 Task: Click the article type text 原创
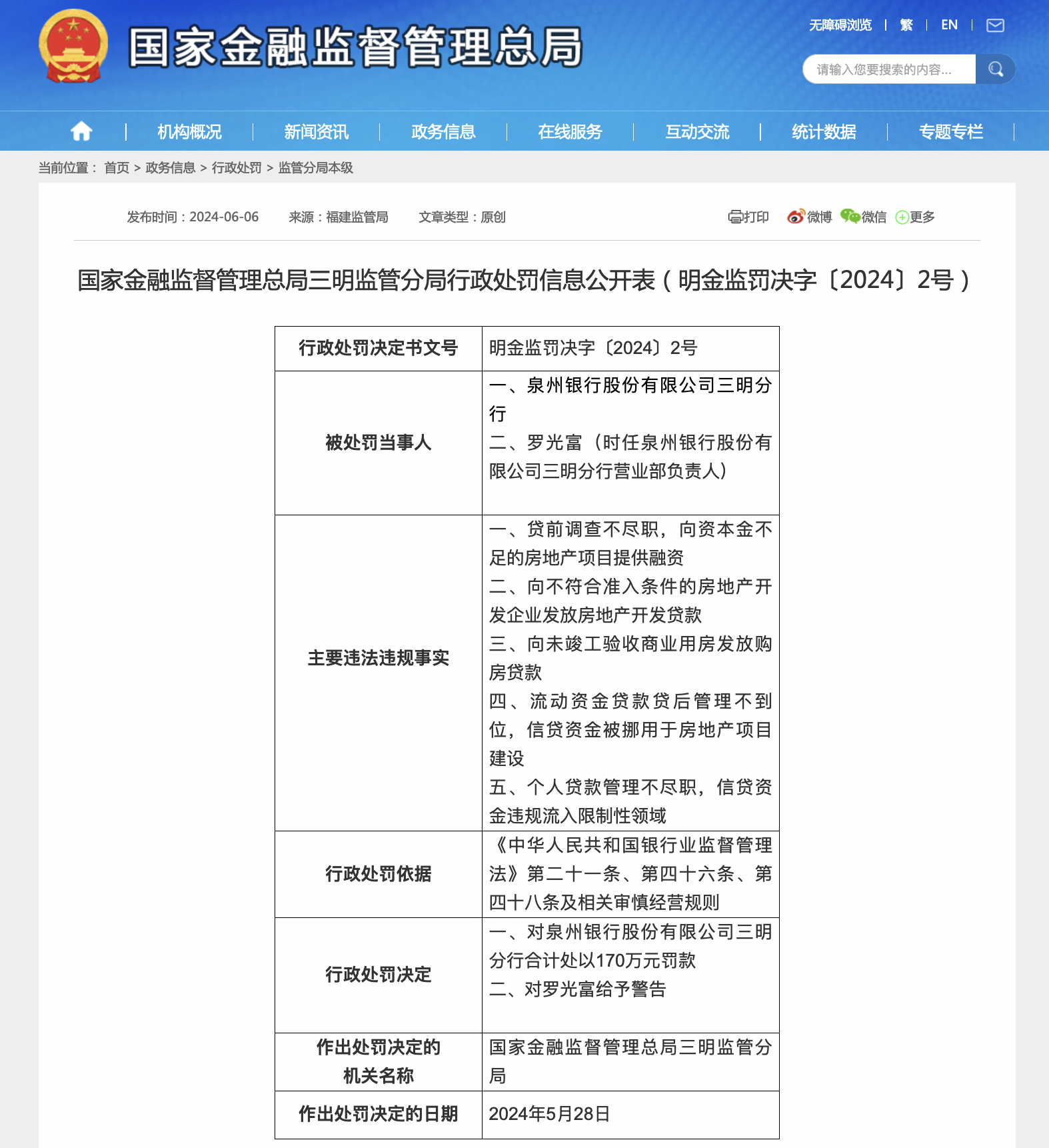[493, 217]
